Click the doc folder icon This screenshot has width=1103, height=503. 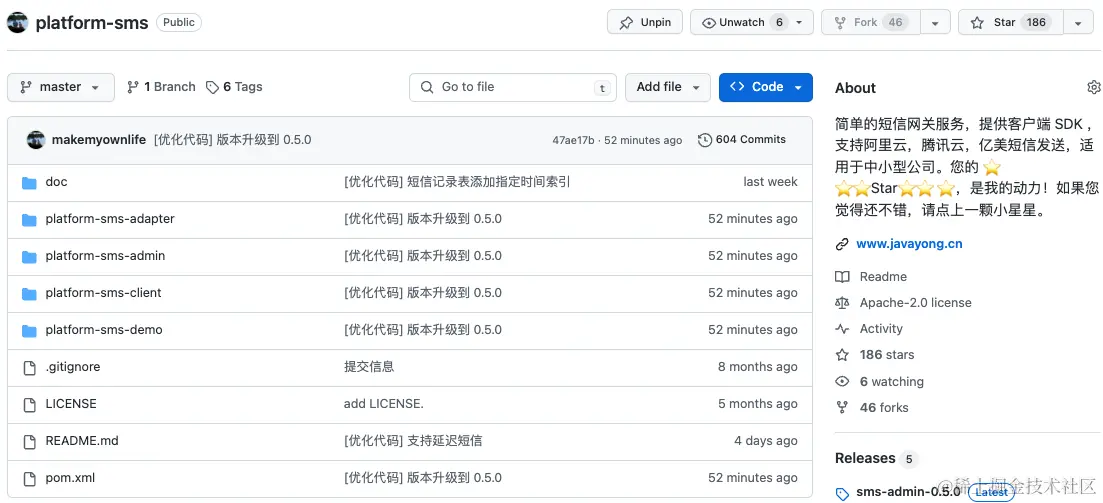29,183
